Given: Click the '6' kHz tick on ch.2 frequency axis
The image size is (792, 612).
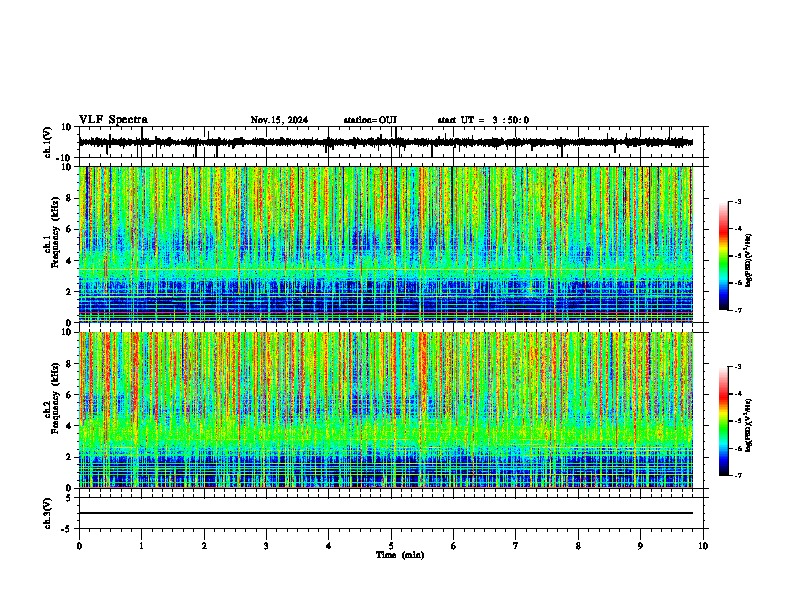Looking at the screenshot, I should (70, 395).
